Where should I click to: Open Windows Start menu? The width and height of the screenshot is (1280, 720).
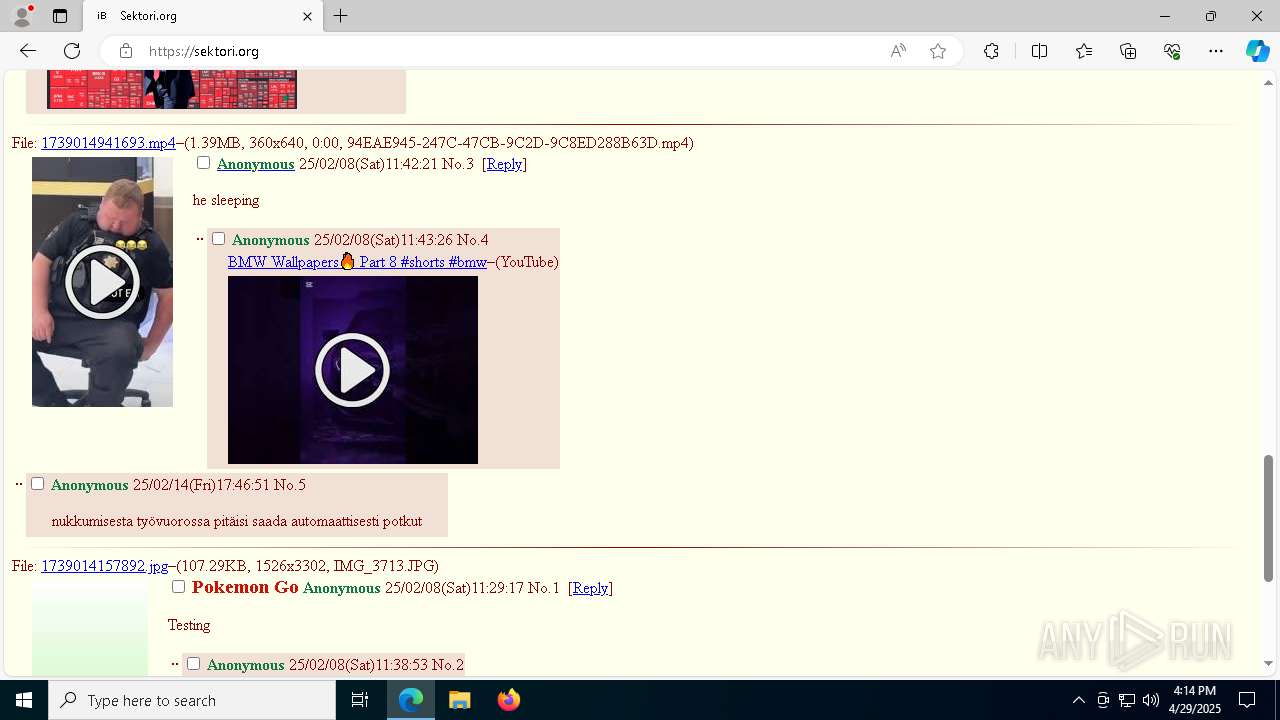pos(24,700)
